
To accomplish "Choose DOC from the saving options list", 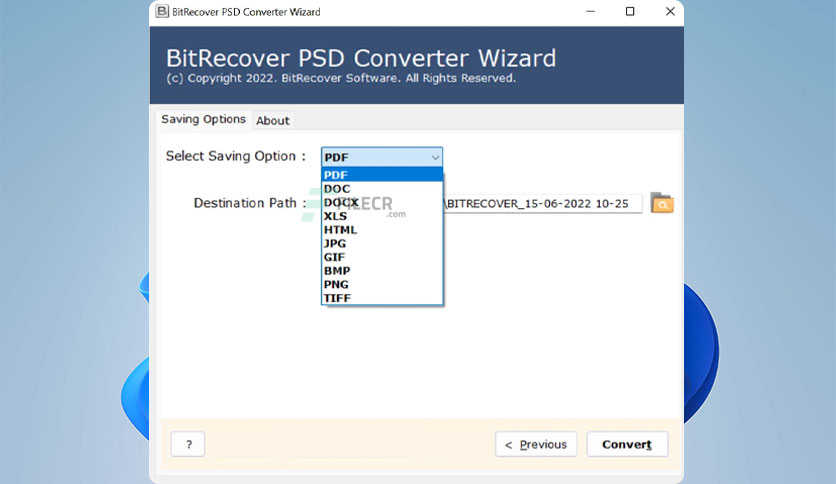I will (x=382, y=189).
